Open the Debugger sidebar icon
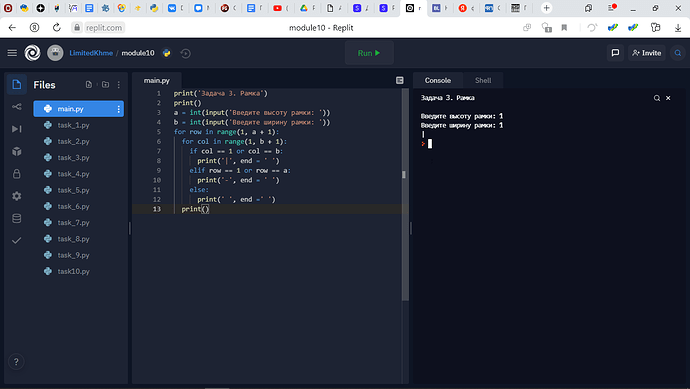The height and width of the screenshot is (389, 690). [16, 129]
